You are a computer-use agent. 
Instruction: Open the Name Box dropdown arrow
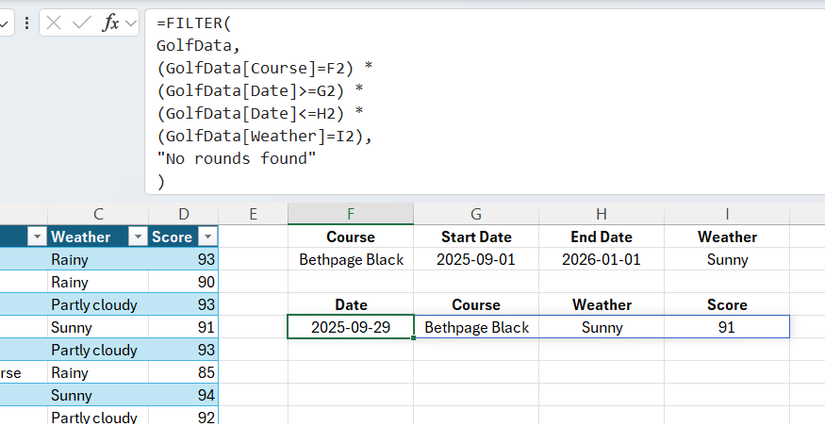4,23
